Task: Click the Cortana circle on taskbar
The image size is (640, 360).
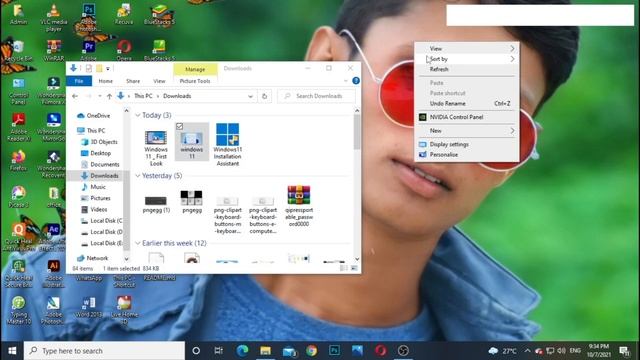Action: click(x=196, y=351)
